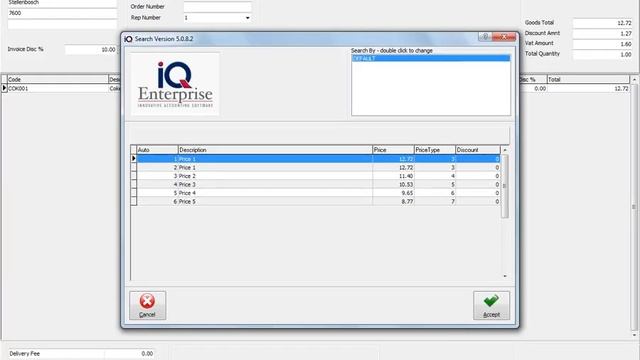Click the price grid vertical scrollbar thumb
The image size is (640, 360).
pyautogui.click(x=505, y=186)
